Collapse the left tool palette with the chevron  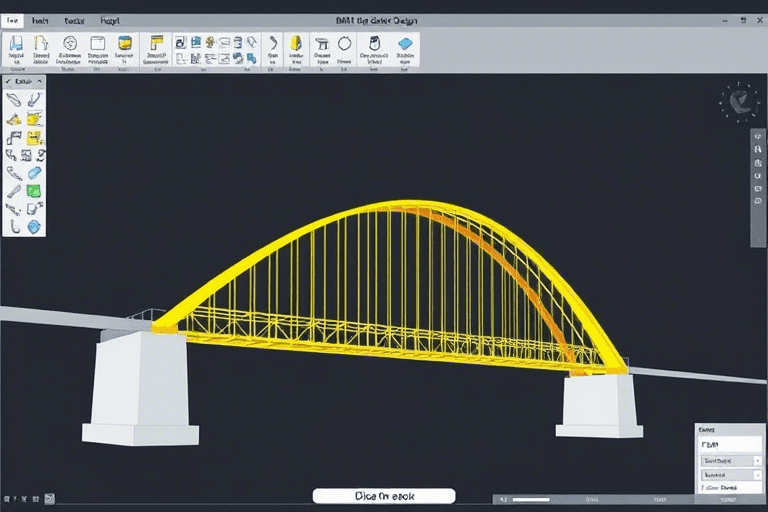[40, 81]
